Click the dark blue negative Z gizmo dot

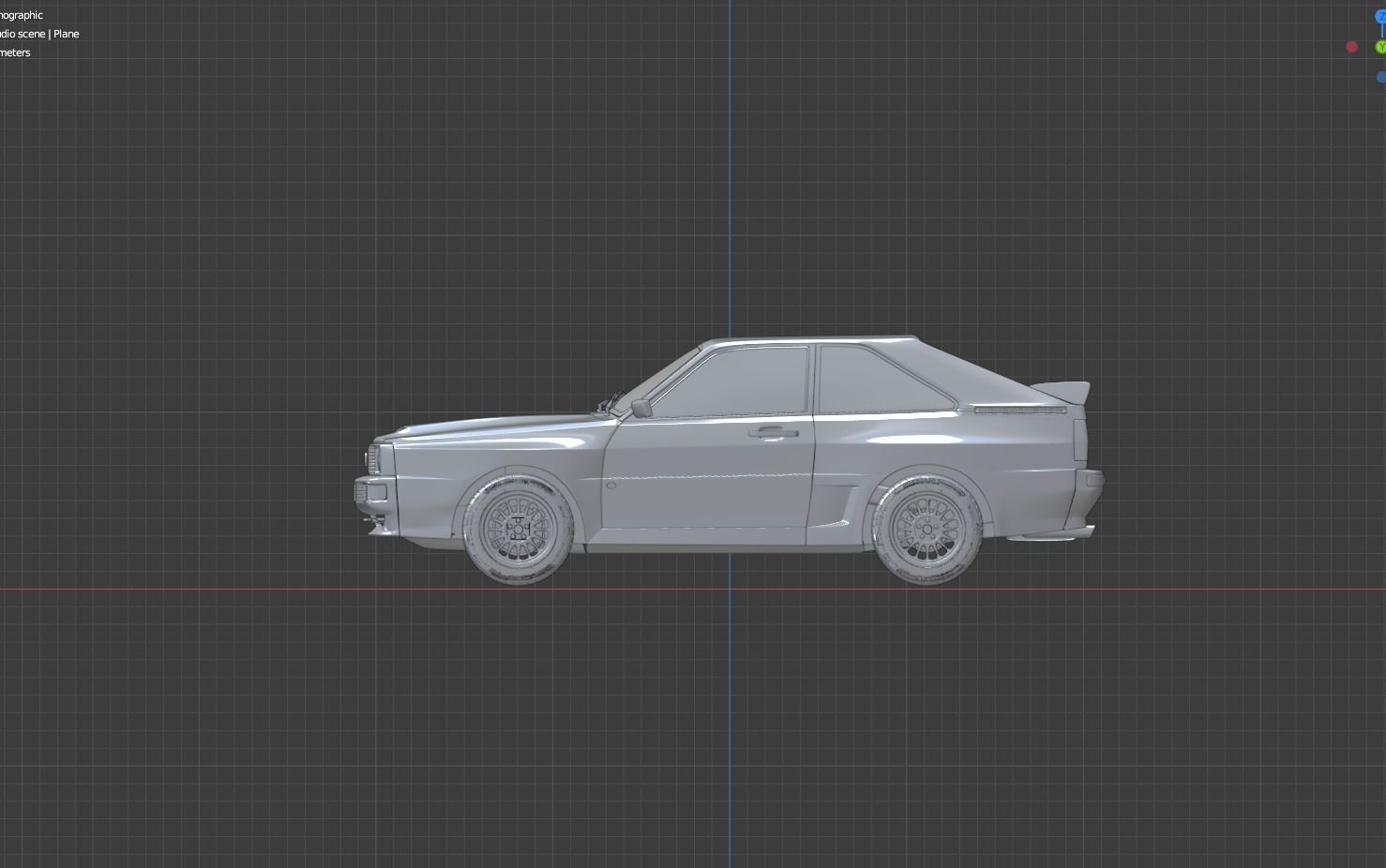[x=1381, y=77]
